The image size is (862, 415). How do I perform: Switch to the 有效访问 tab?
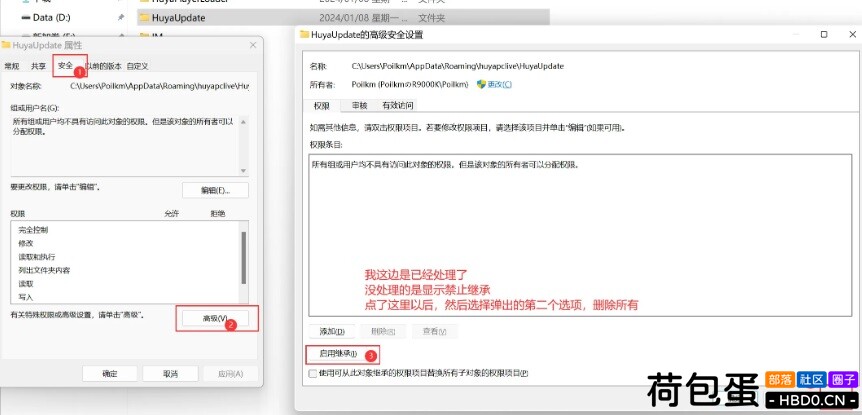pos(397,105)
